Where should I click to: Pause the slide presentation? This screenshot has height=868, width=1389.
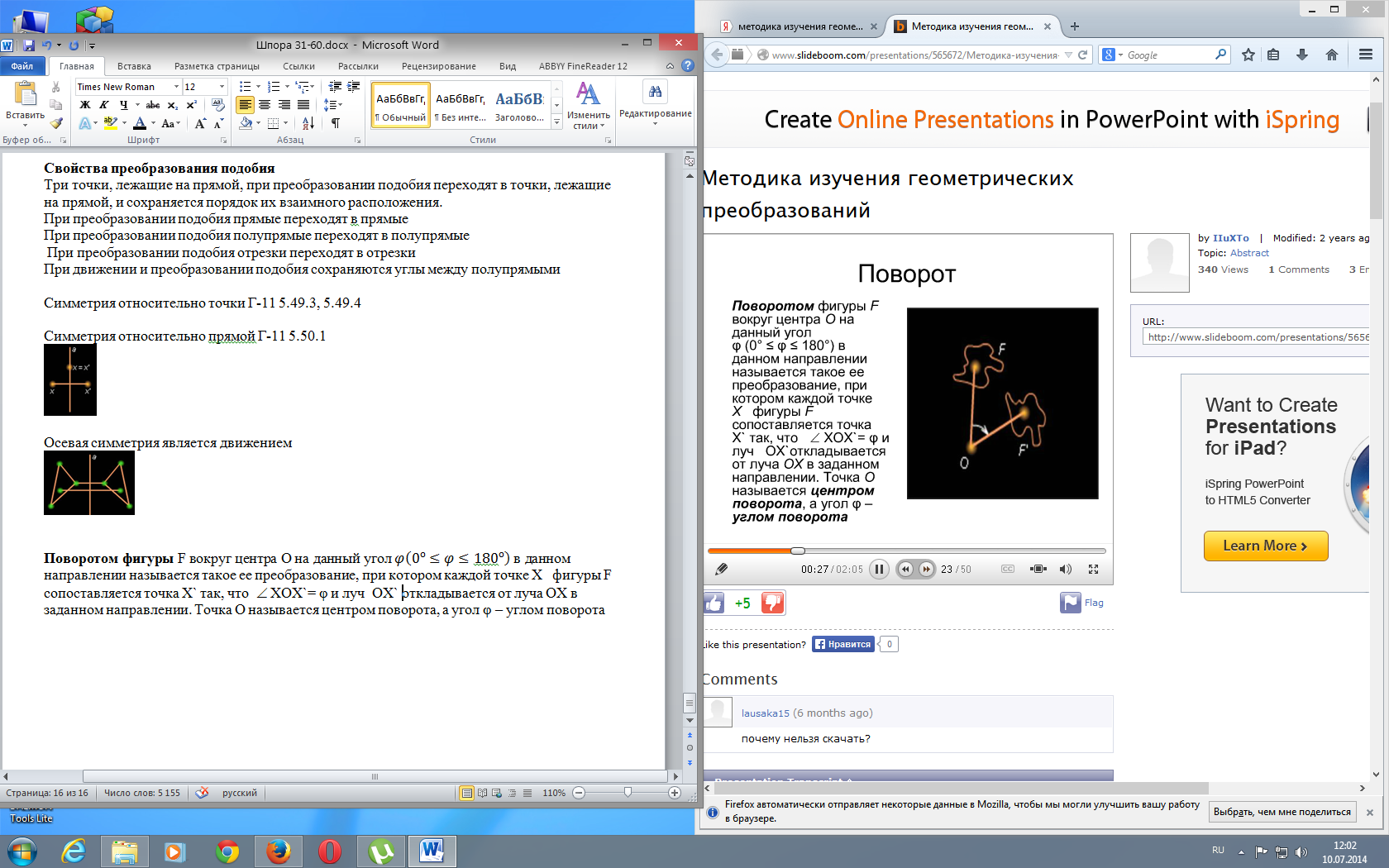tap(879, 569)
